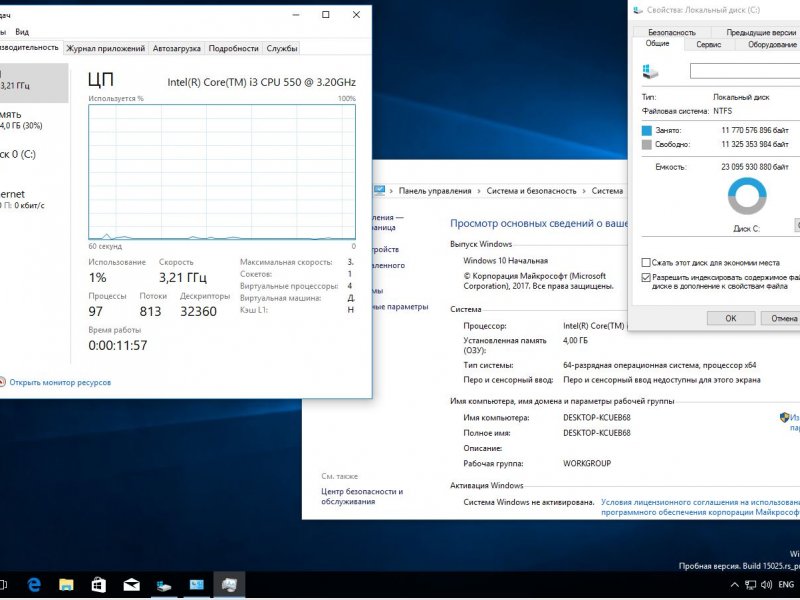Image resolution: width=800 pixels, height=600 pixels.
Task: Open the Mail app on the taskbar
Action: (x=131, y=585)
